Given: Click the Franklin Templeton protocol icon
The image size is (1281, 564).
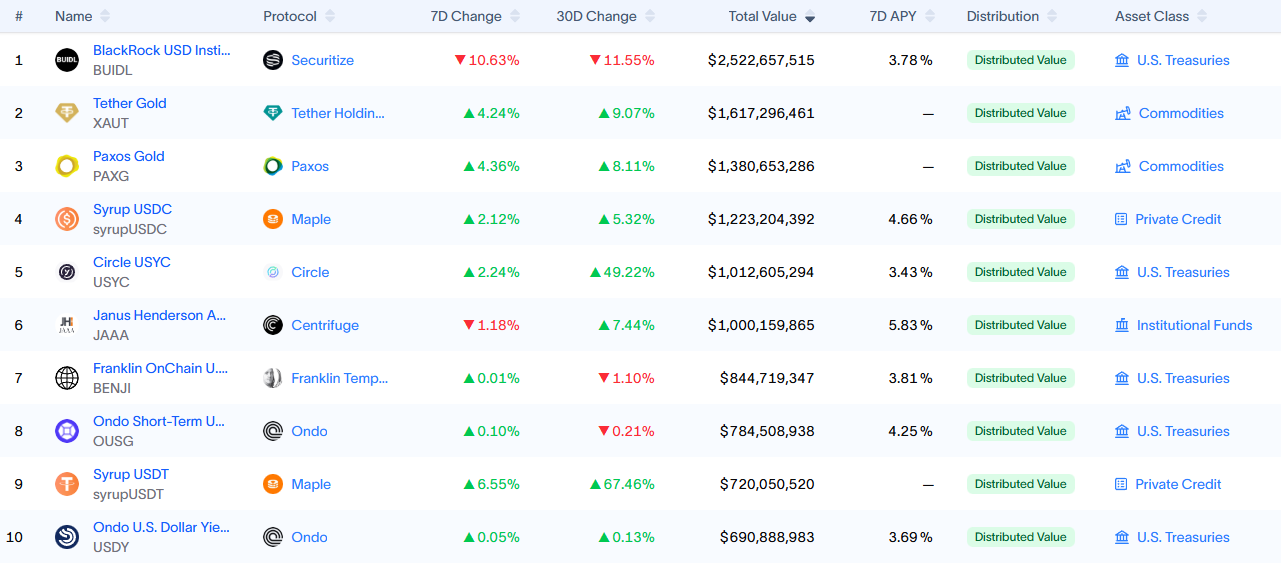Looking at the screenshot, I should 273,378.
